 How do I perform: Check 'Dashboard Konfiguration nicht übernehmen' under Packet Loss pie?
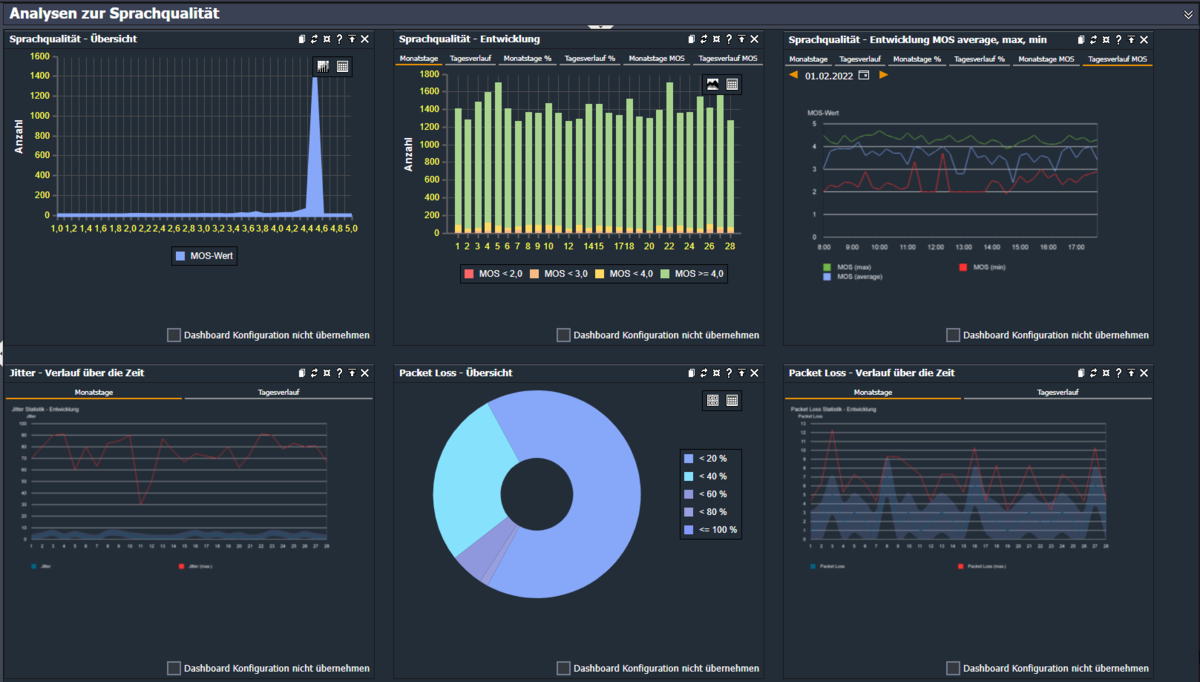click(564, 668)
